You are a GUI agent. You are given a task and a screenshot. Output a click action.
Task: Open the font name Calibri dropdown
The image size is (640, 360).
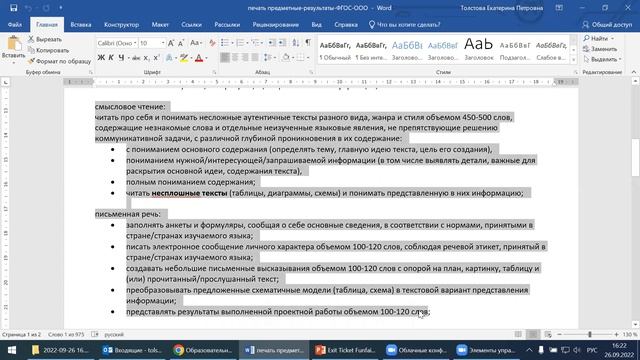click(x=135, y=43)
